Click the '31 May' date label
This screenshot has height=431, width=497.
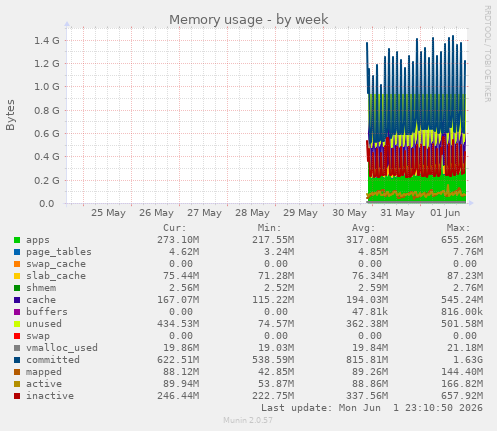click(397, 213)
